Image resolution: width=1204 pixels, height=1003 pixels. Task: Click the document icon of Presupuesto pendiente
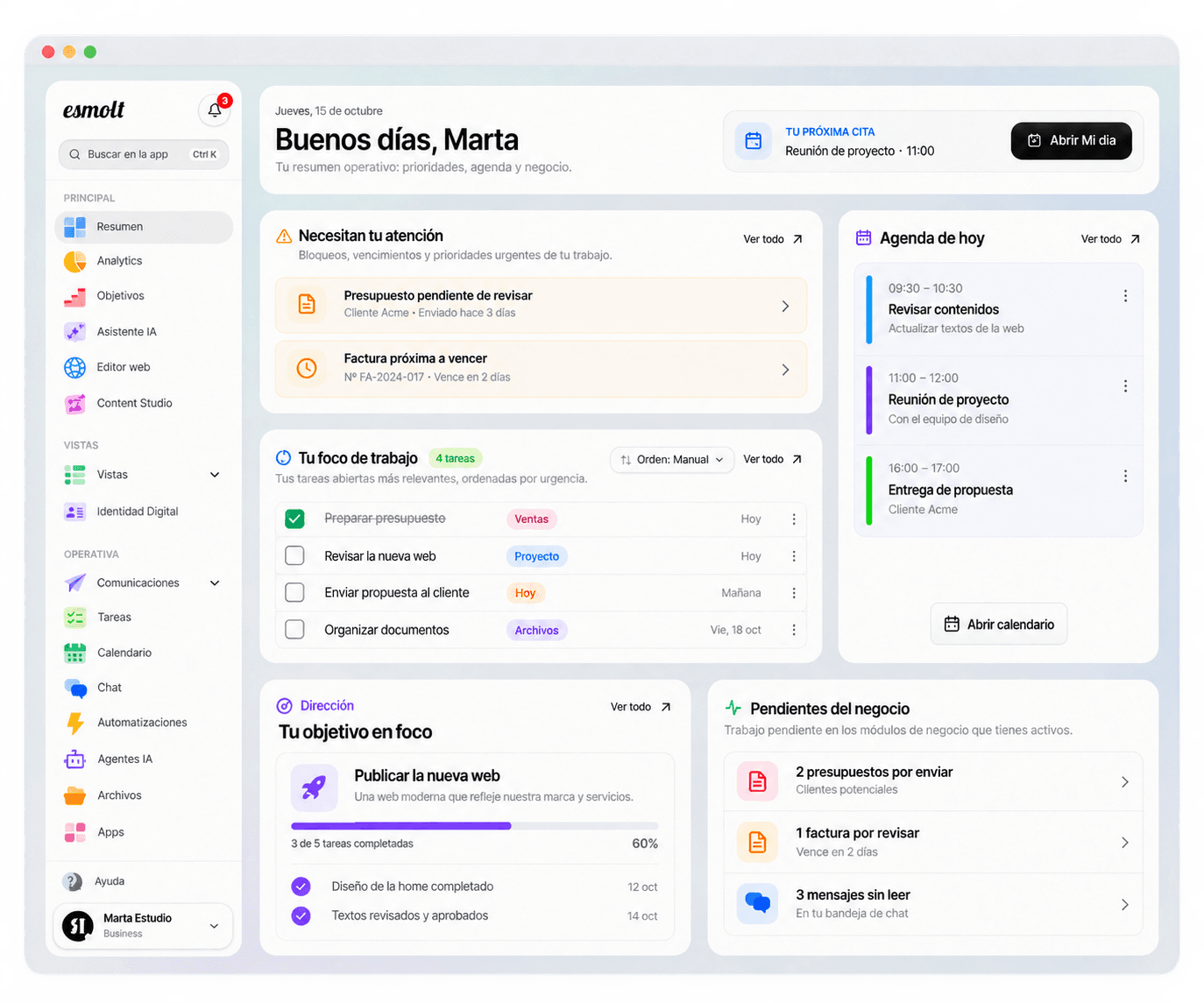pos(307,305)
